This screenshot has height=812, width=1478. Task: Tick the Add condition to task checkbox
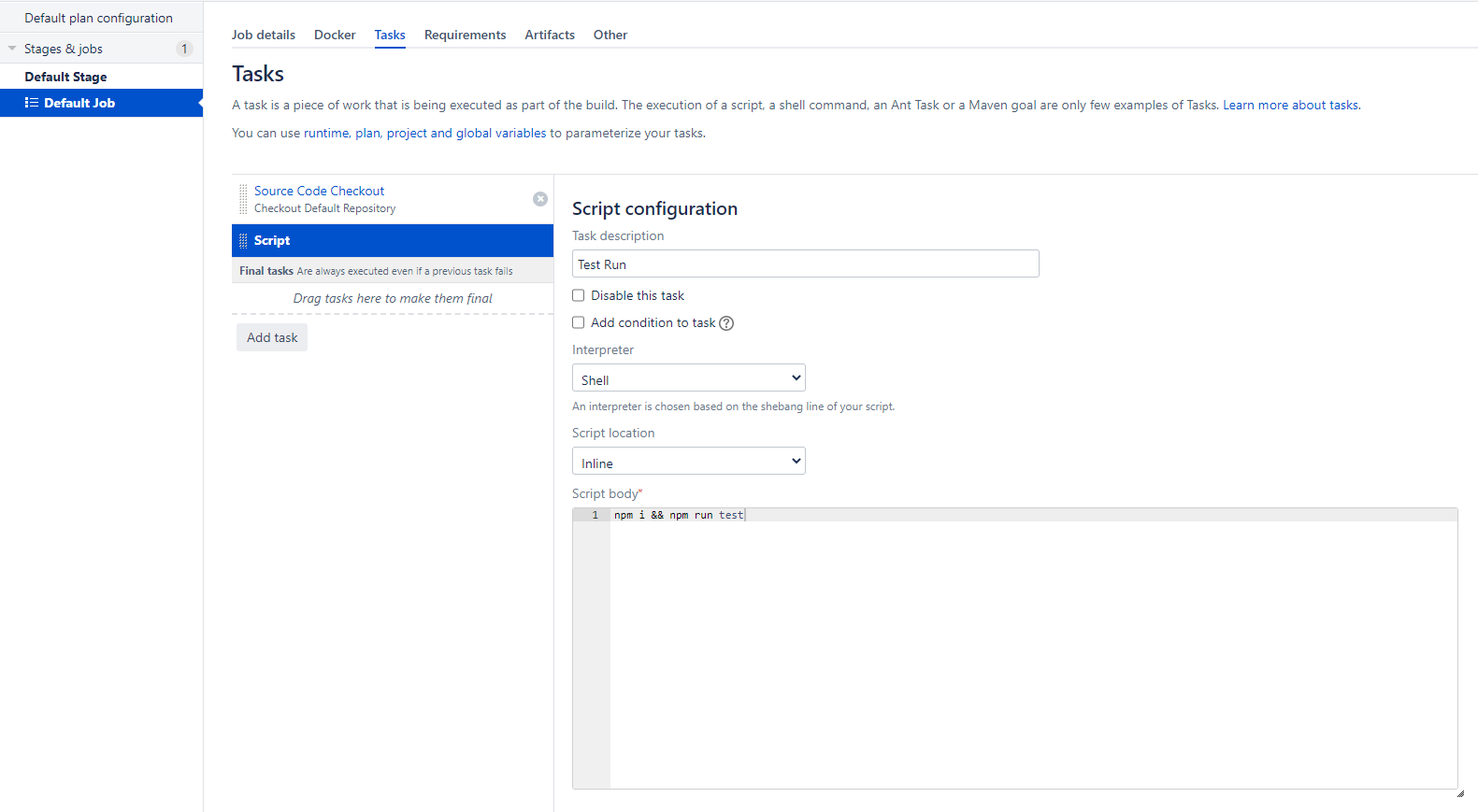579,322
